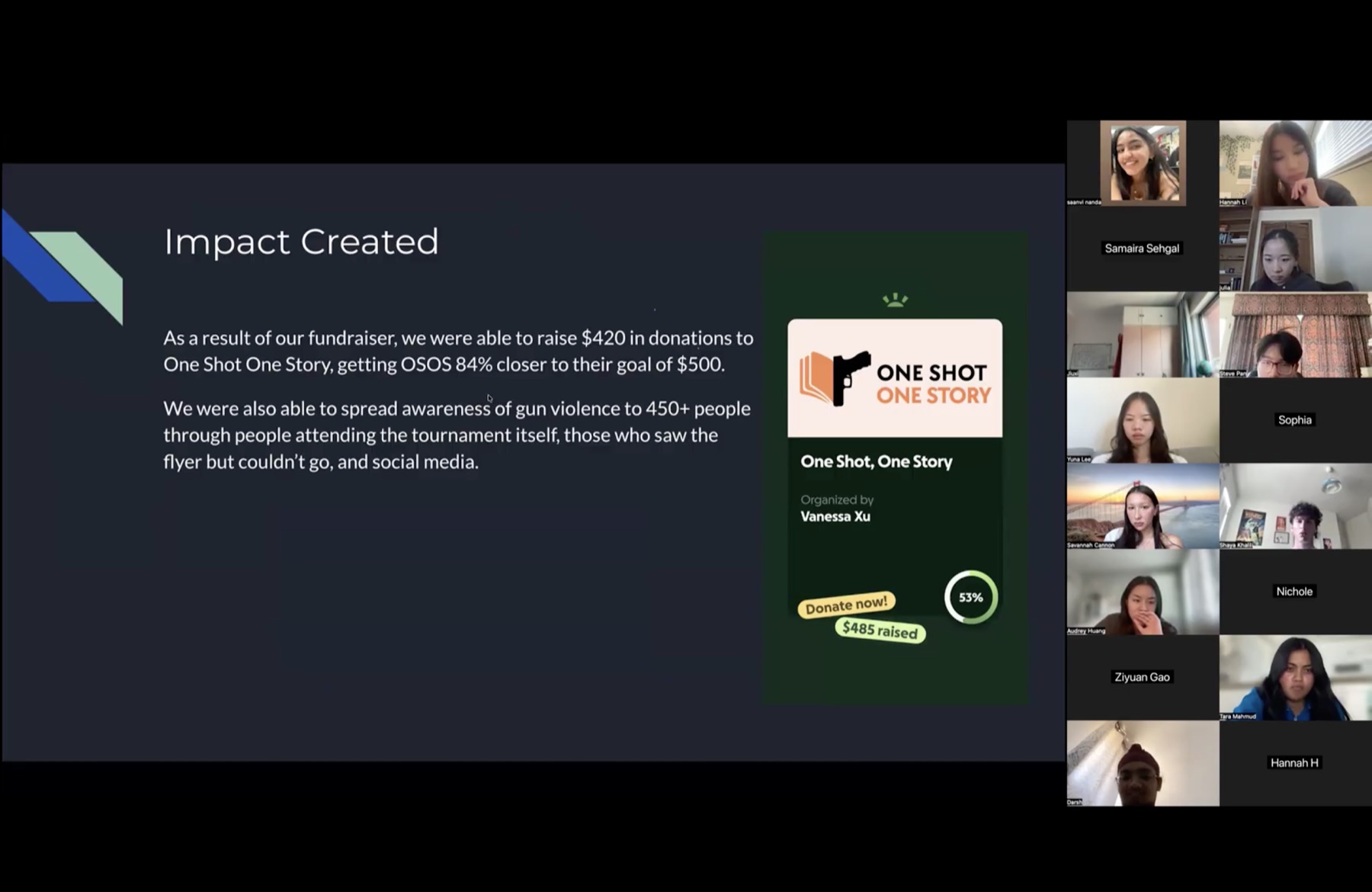Click the "Organized by" label on the card
Viewport: 1372px width, 892px height.
[837, 499]
